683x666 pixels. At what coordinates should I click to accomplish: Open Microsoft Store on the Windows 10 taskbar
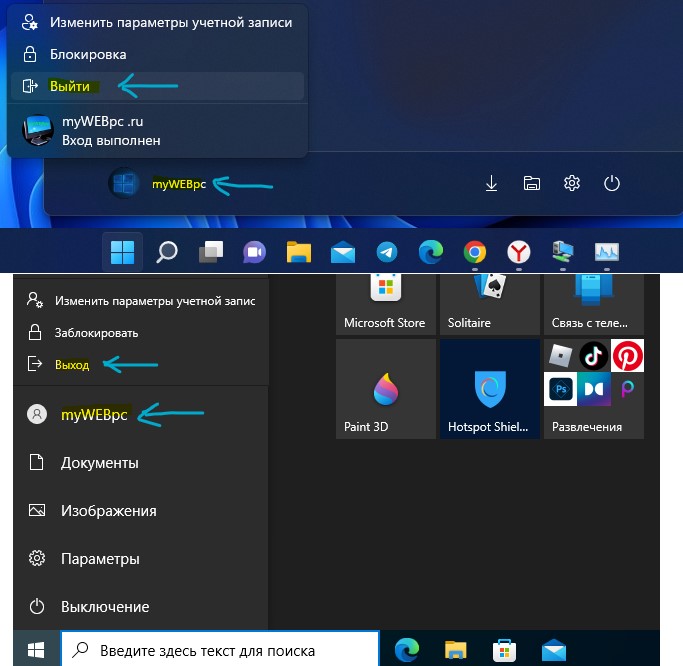pos(504,650)
